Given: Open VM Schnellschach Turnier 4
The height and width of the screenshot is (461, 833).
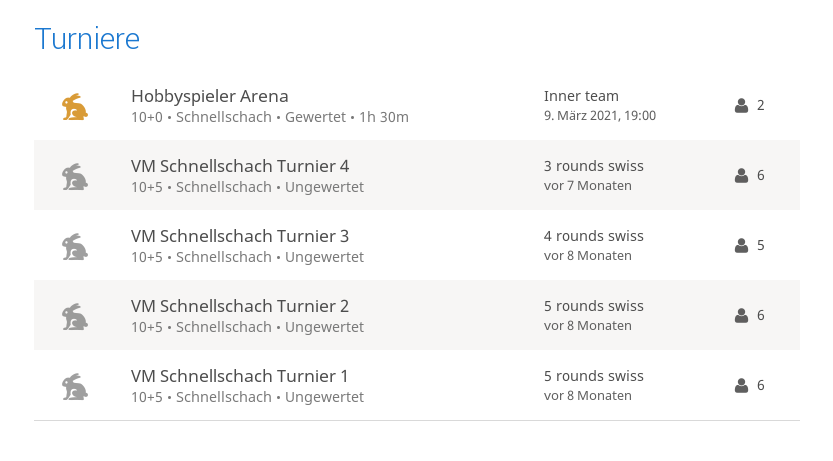Looking at the screenshot, I should pos(239,167).
